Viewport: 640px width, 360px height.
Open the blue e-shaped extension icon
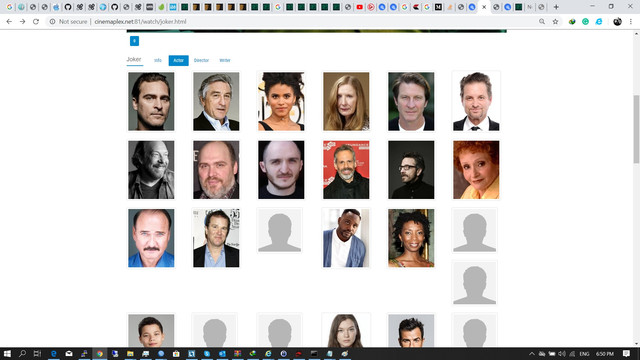coord(599,22)
